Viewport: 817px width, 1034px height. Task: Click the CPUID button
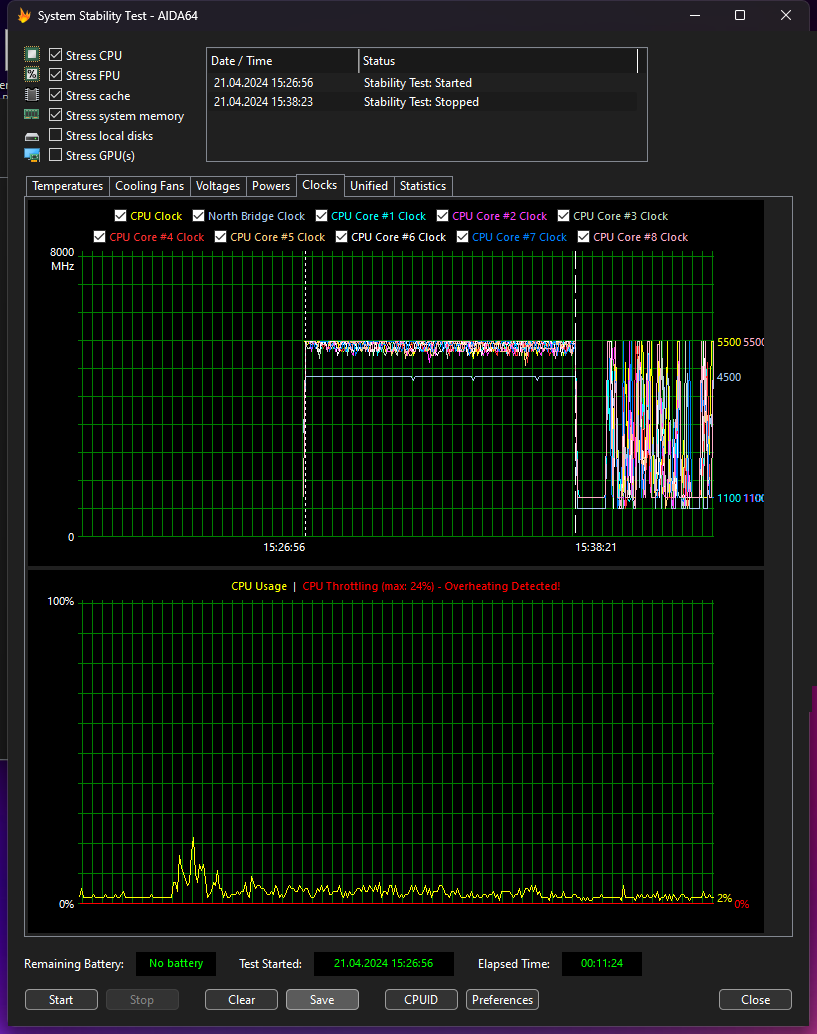pyautogui.click(x=421, y=1000)
